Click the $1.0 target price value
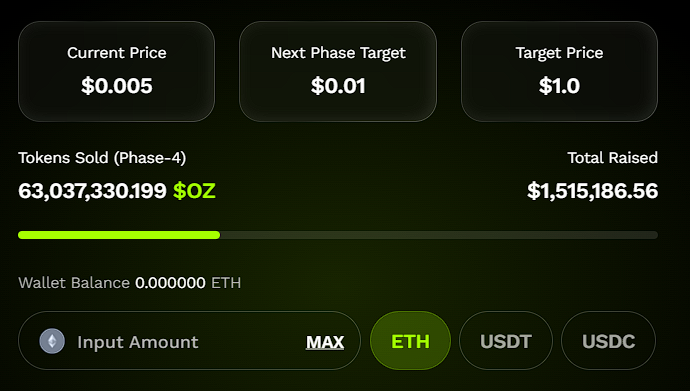Image resolution: width=690 pixels, height=391 pixels. click(559, 86)
